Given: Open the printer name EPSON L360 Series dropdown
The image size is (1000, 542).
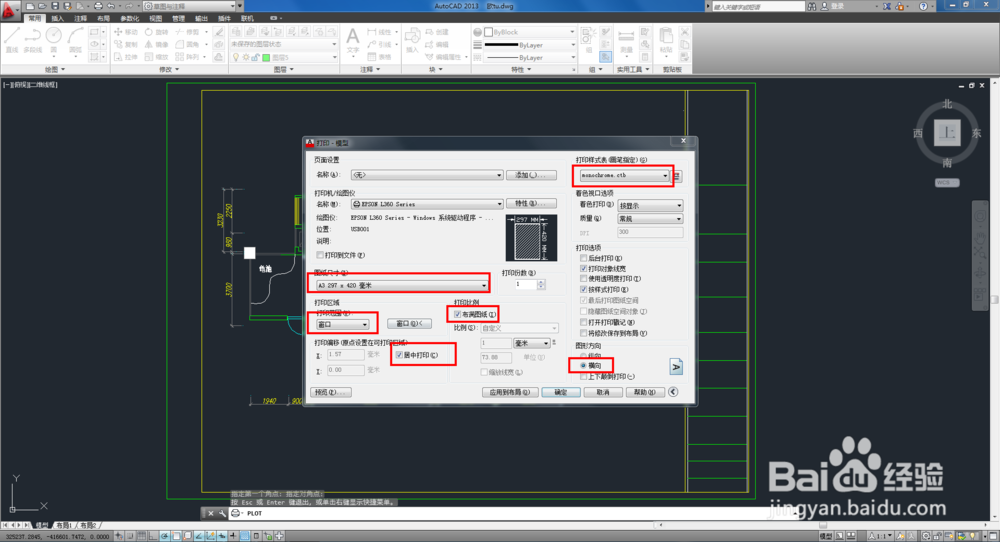Looking at the screenshot, I should [x=427, y=204].
